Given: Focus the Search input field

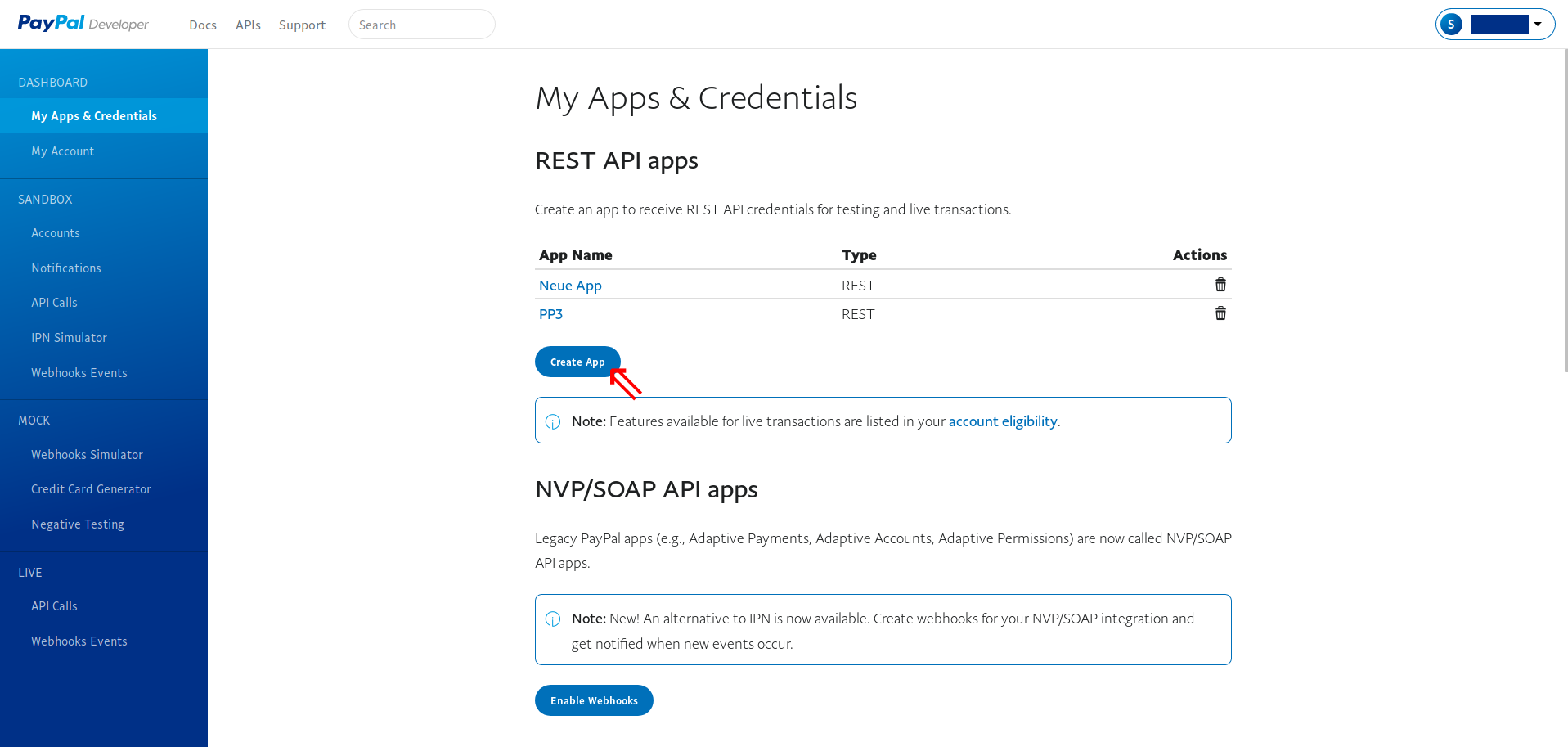Looking at the screenshot, I should tap(421, 25).
